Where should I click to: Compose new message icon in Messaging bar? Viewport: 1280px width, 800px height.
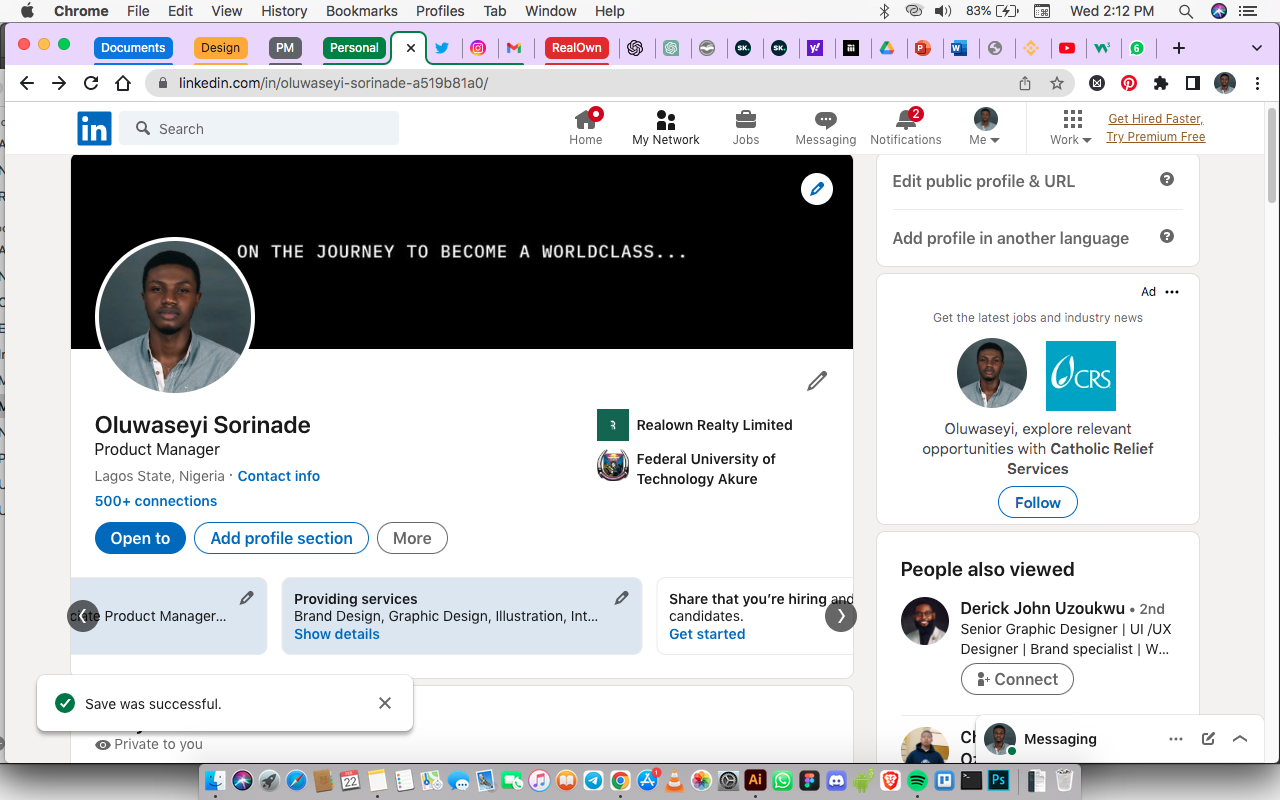[x=1208, y=739]
